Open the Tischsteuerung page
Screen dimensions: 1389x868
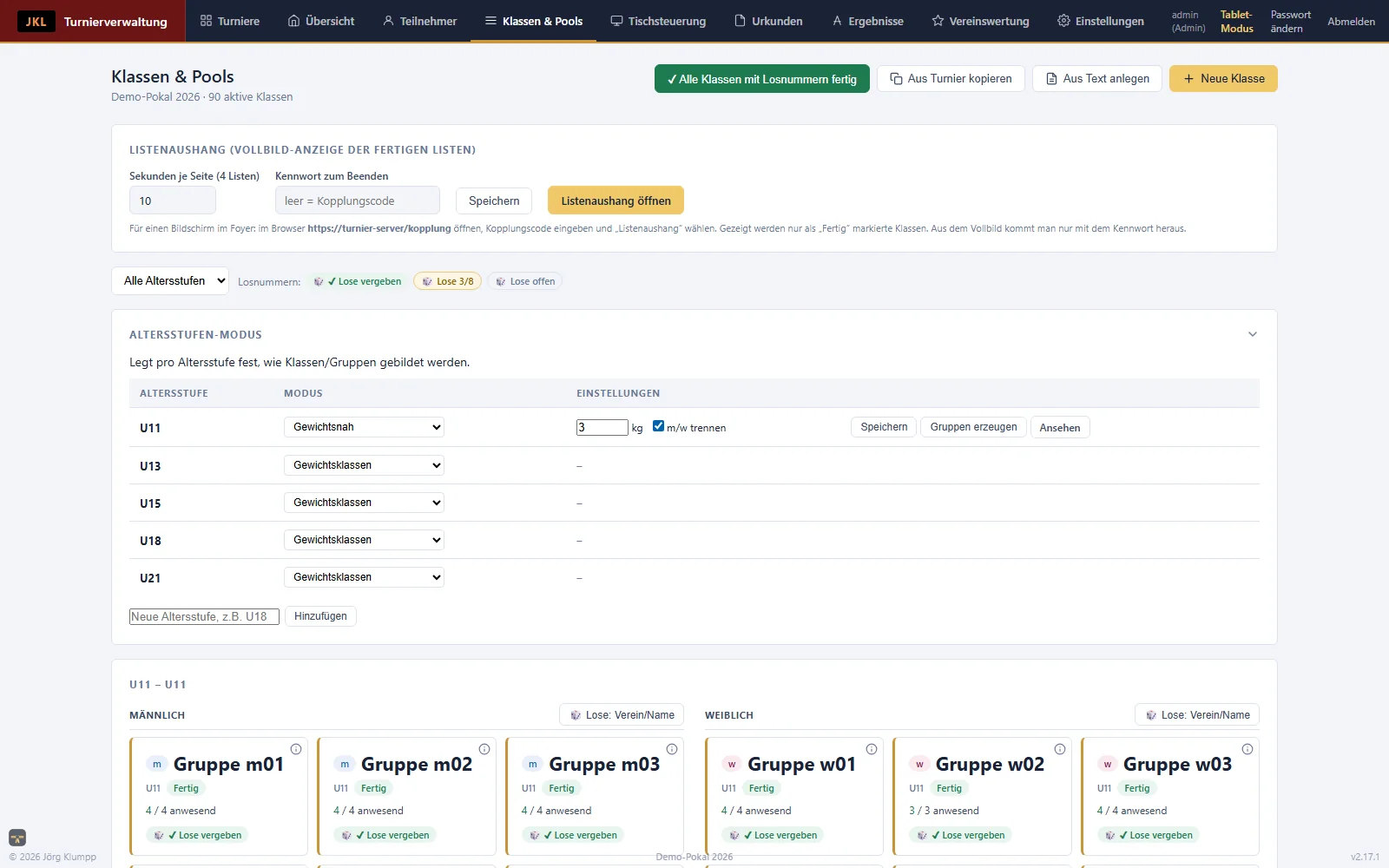(658, 21)
